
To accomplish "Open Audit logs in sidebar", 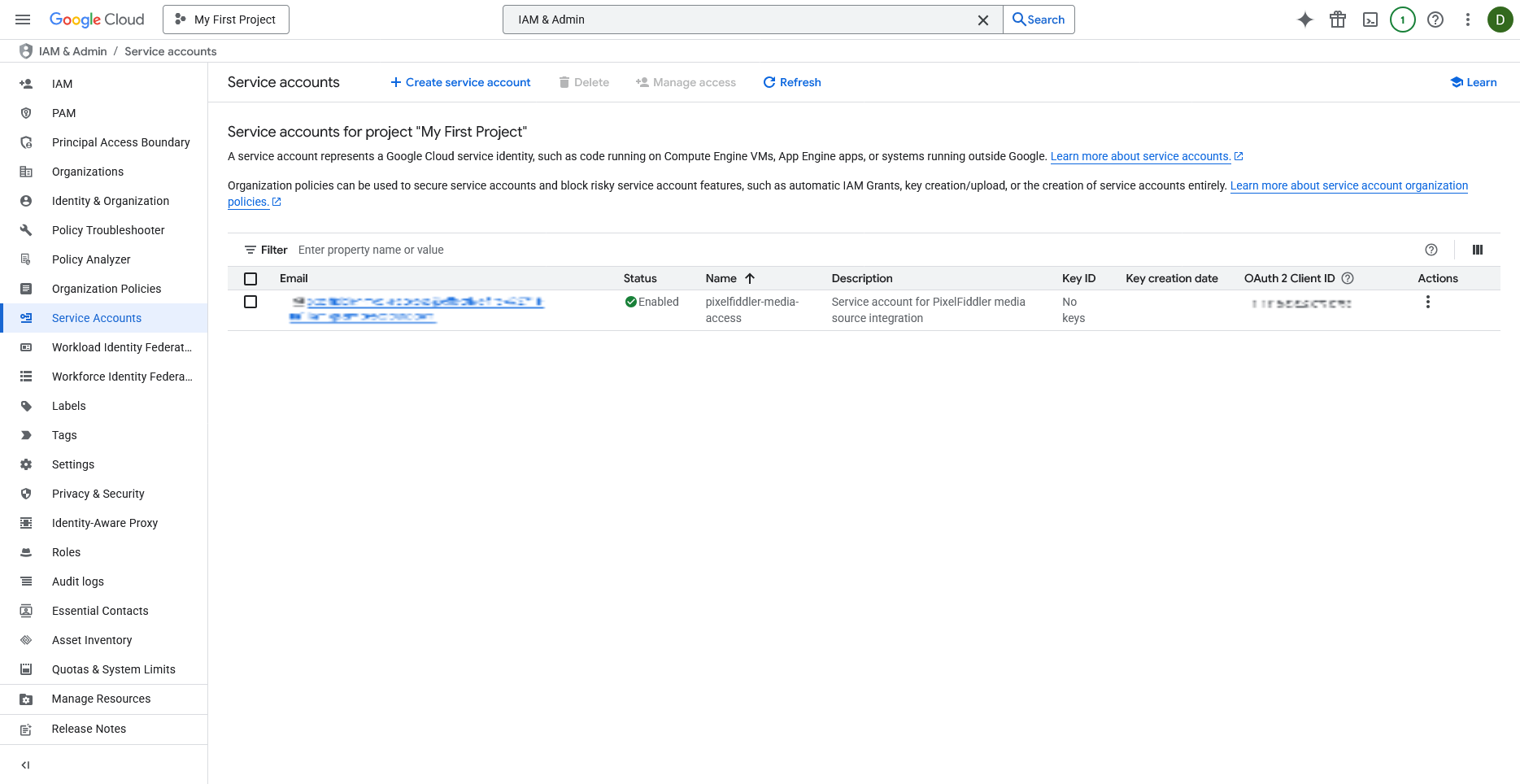I will (78, 581).
